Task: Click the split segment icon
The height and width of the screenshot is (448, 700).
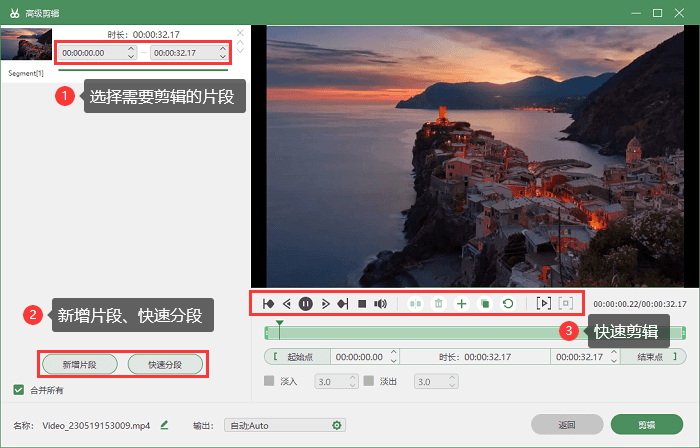Action: [415, 304]
